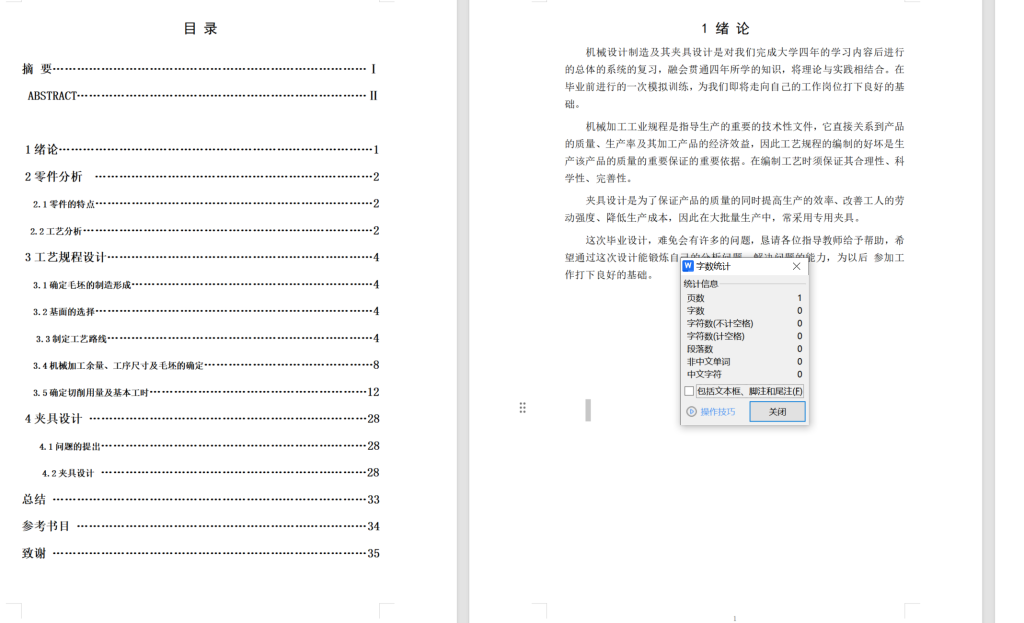
Task: Open the ABSTRACT table of contents entry
Action: (x=52, y=96)
